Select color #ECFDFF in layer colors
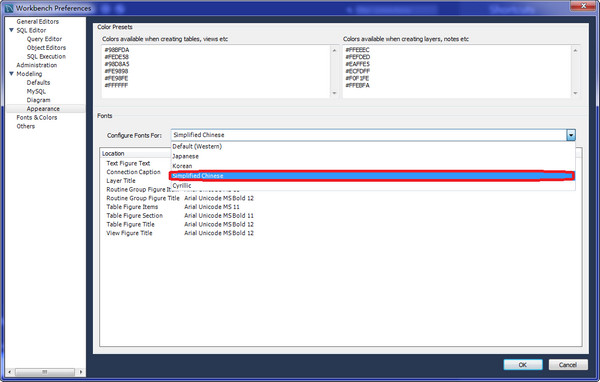Image resolution: width=600 pixels, height=382 pixels. coord(358,71)
